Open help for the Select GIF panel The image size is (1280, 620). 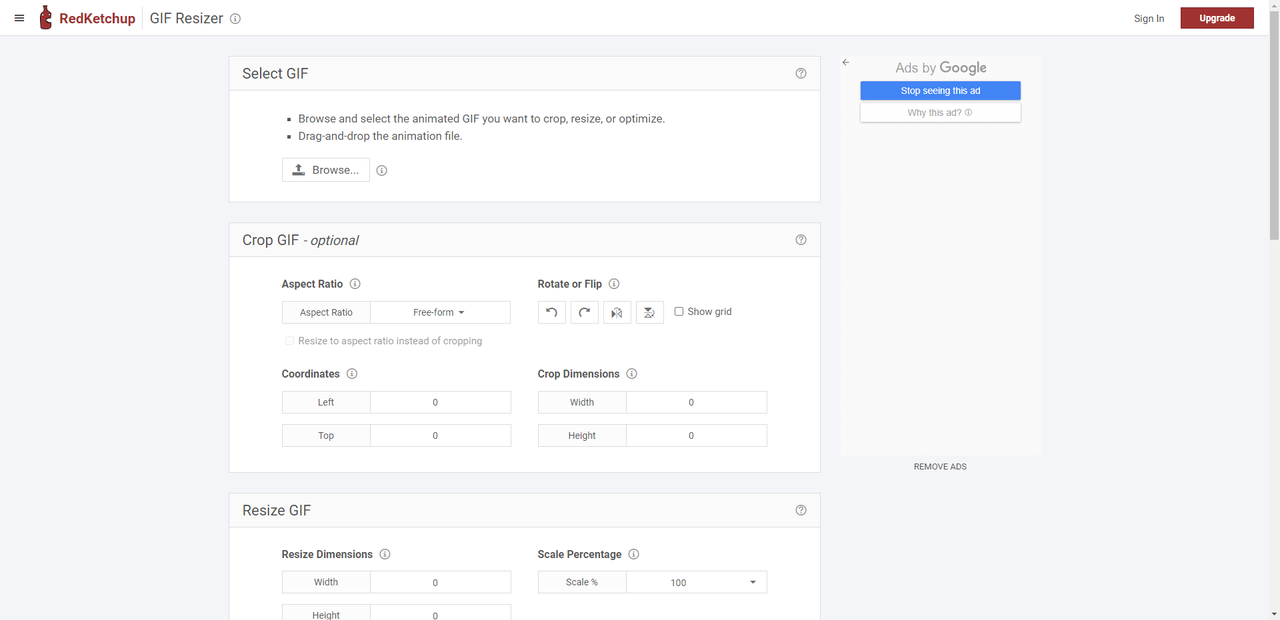click(801, 73)
